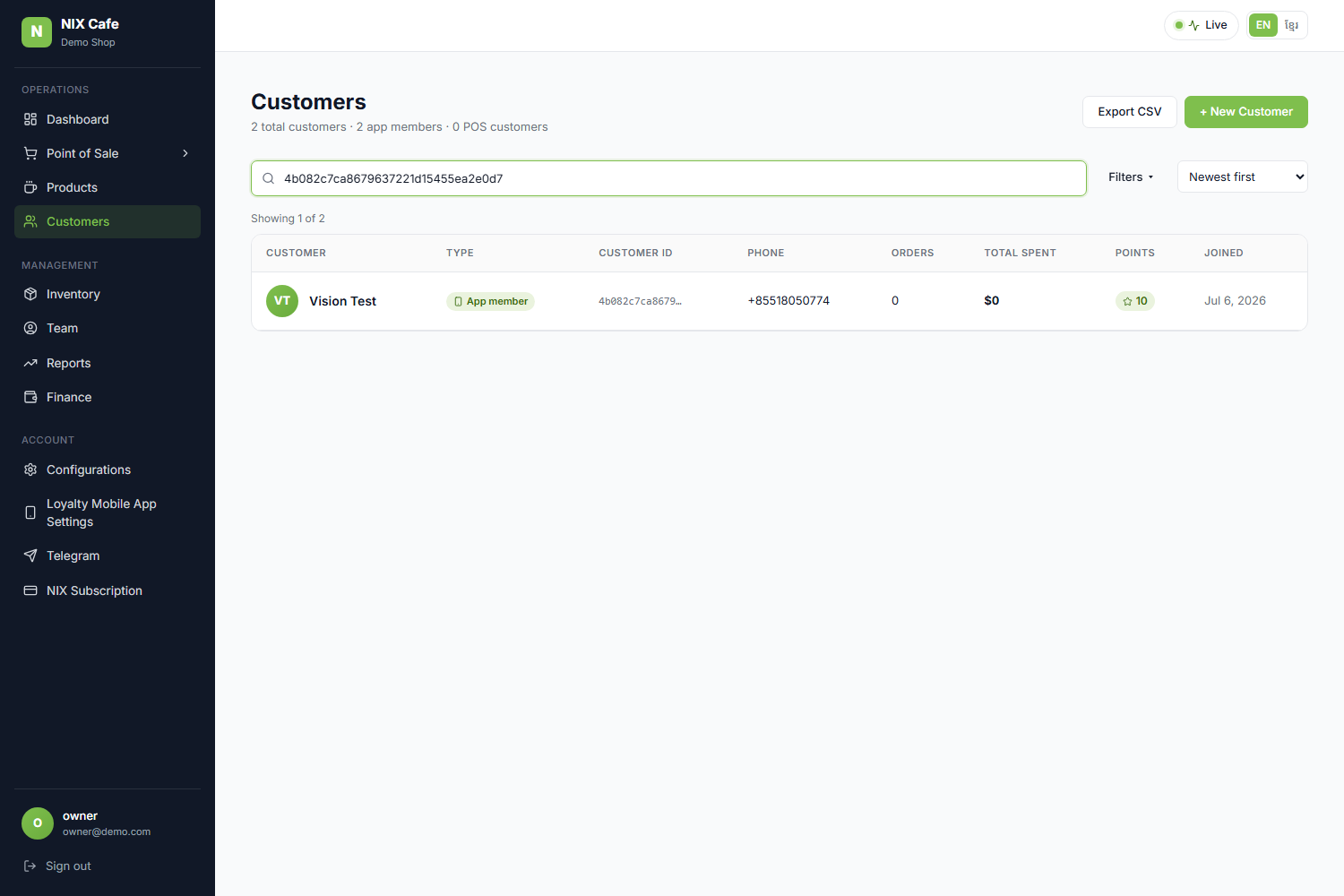Image resolution: width=1344 pixels, height=896 pixels.
Task: Click the Jul 6, 2026 joined date
Action: (1235, 301)
